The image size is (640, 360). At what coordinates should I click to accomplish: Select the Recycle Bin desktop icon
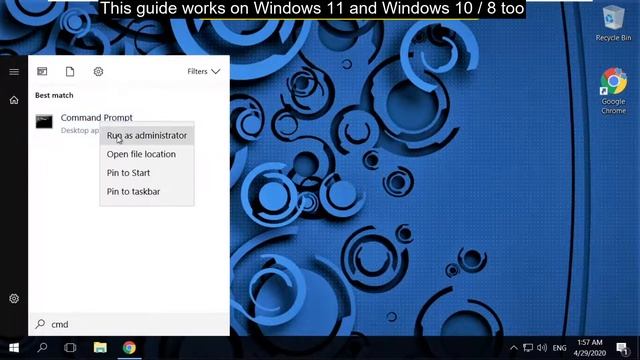click(x=613, y=24)
